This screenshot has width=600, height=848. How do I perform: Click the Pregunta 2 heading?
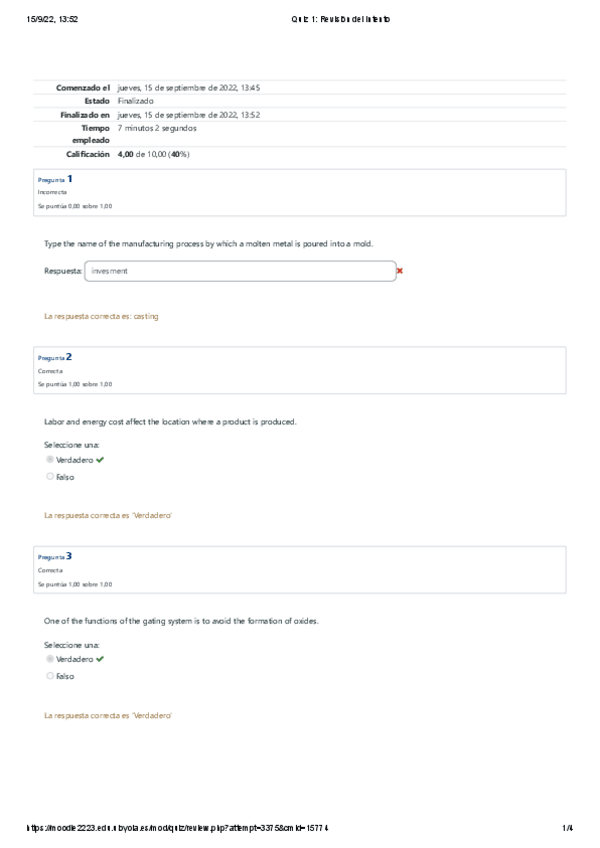pyautogui.click(x=55, y=357)
